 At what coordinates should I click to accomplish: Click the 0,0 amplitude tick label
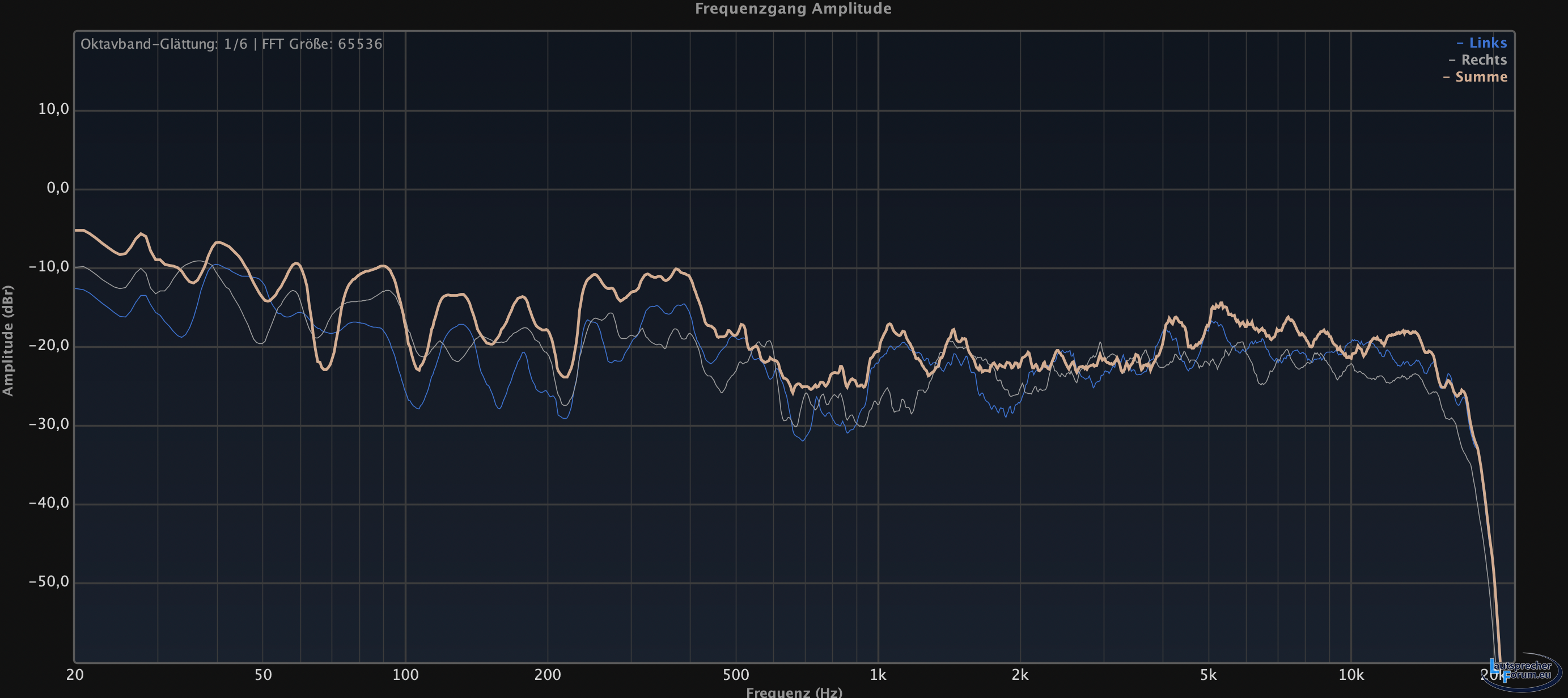(58, 188)
